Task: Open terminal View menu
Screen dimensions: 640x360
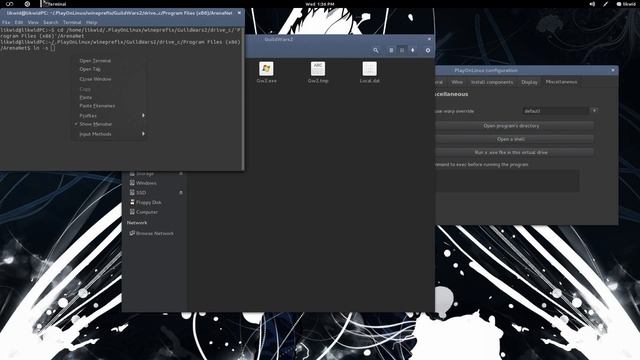Action: point(33,22)
